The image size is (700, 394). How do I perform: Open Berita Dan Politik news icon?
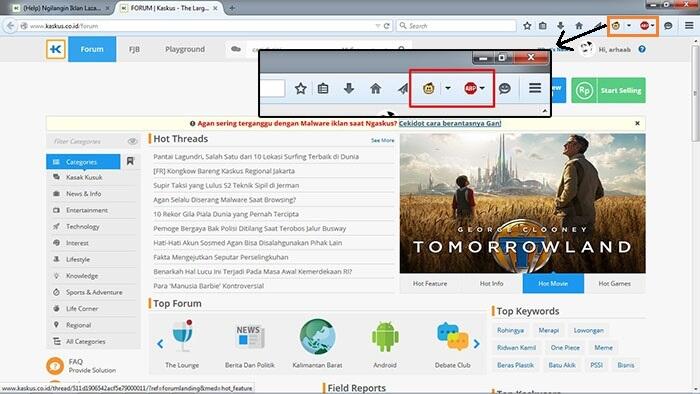pos(250,336)
